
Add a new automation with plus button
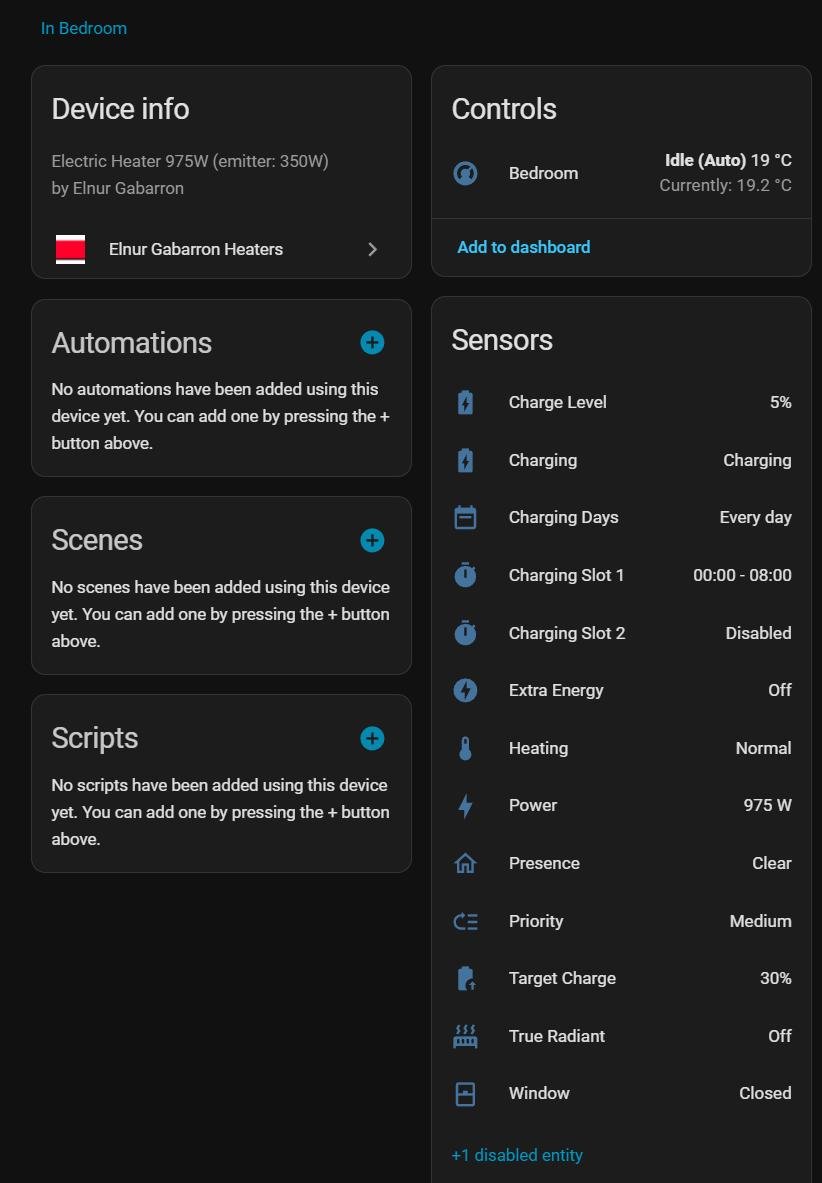[x=372, y=343]
